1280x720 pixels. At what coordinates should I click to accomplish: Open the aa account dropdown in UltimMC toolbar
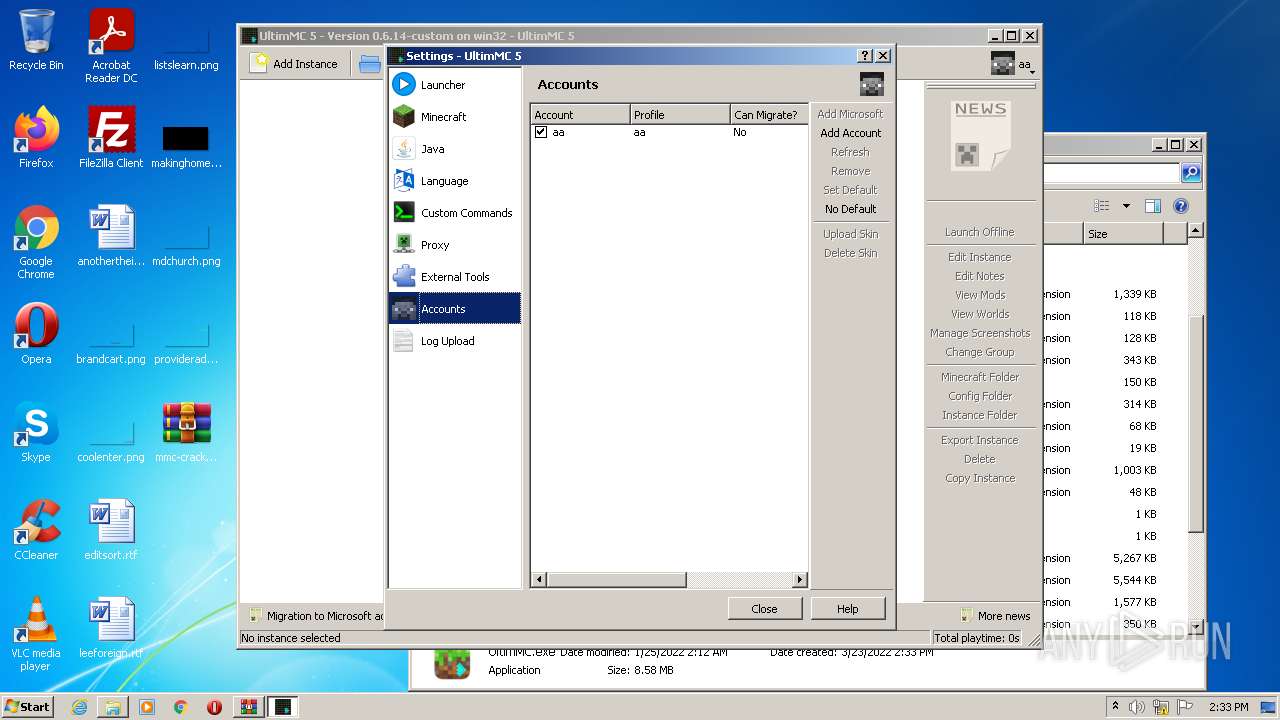point(1012,65)
